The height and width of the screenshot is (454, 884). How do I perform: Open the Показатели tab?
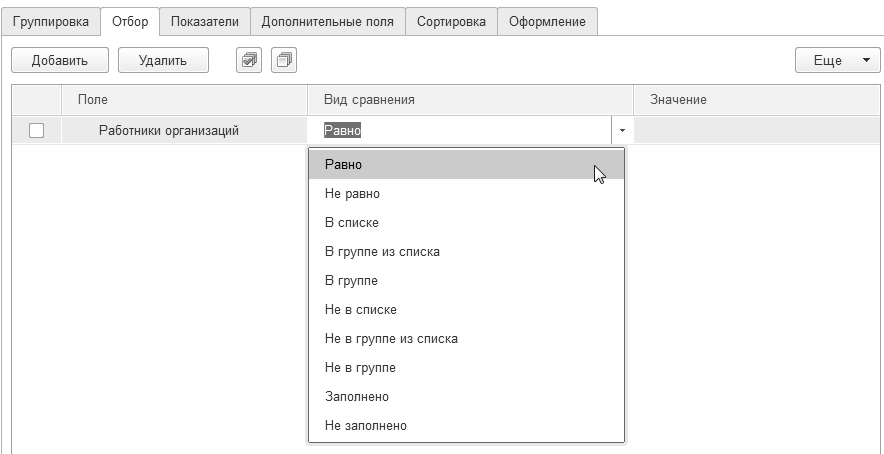204,21
